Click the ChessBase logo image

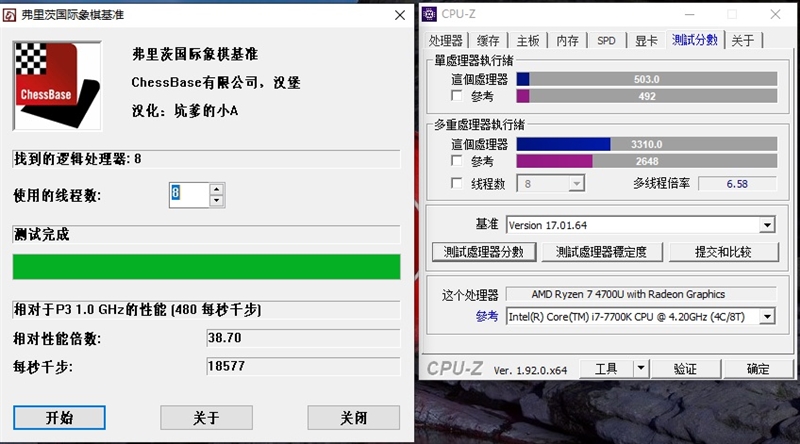(x=57, y=86)
